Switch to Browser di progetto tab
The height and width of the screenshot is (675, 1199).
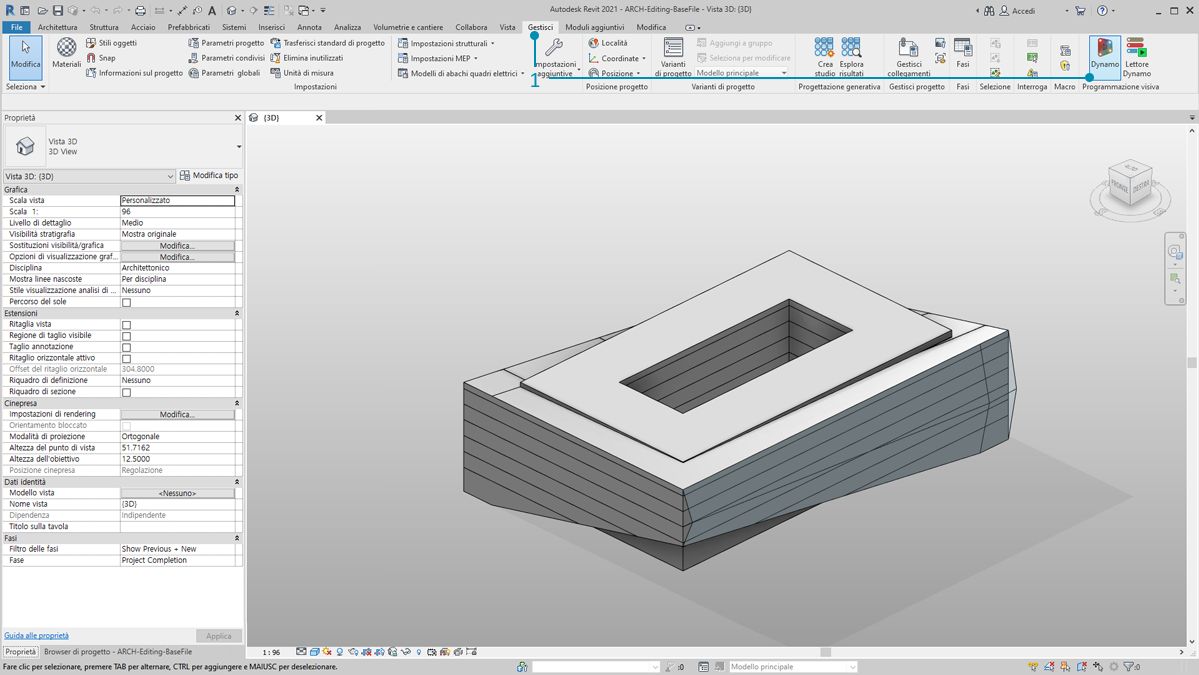(x=118, y=652)
